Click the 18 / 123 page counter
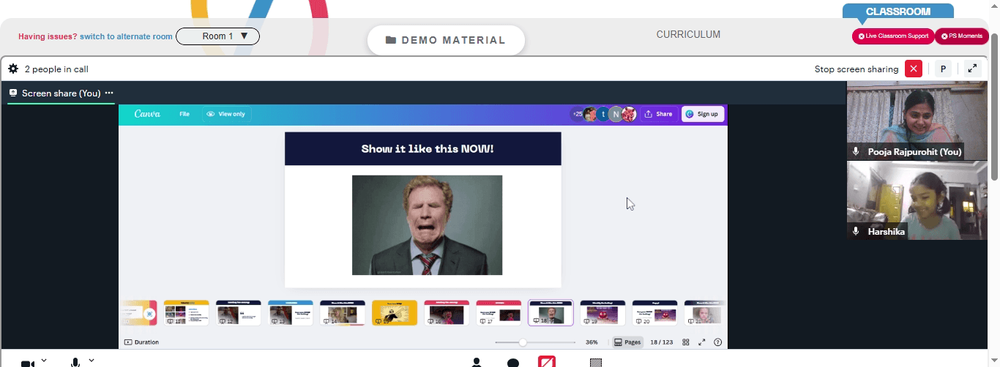 661,342
